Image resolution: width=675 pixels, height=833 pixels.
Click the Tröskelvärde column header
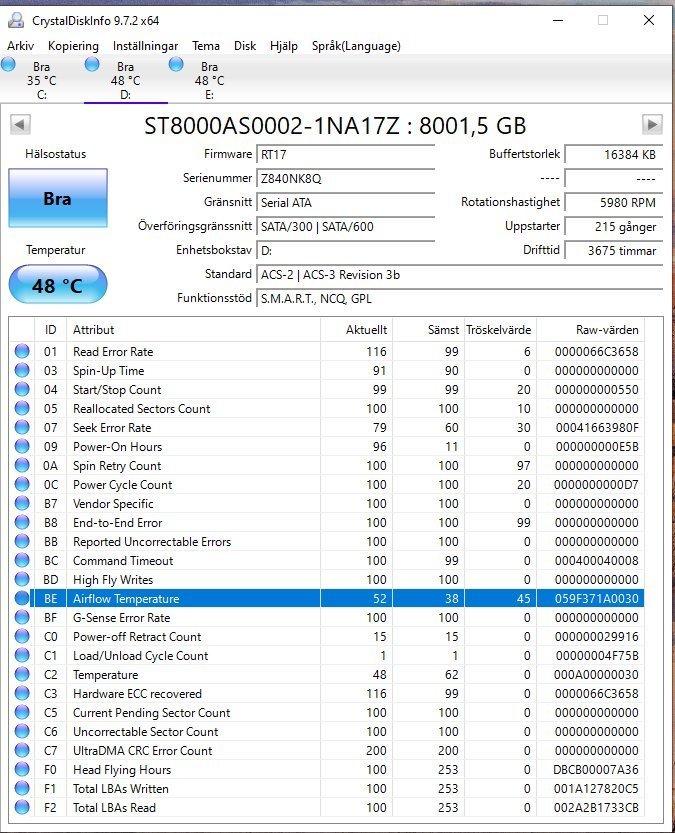tap(500, 329)
